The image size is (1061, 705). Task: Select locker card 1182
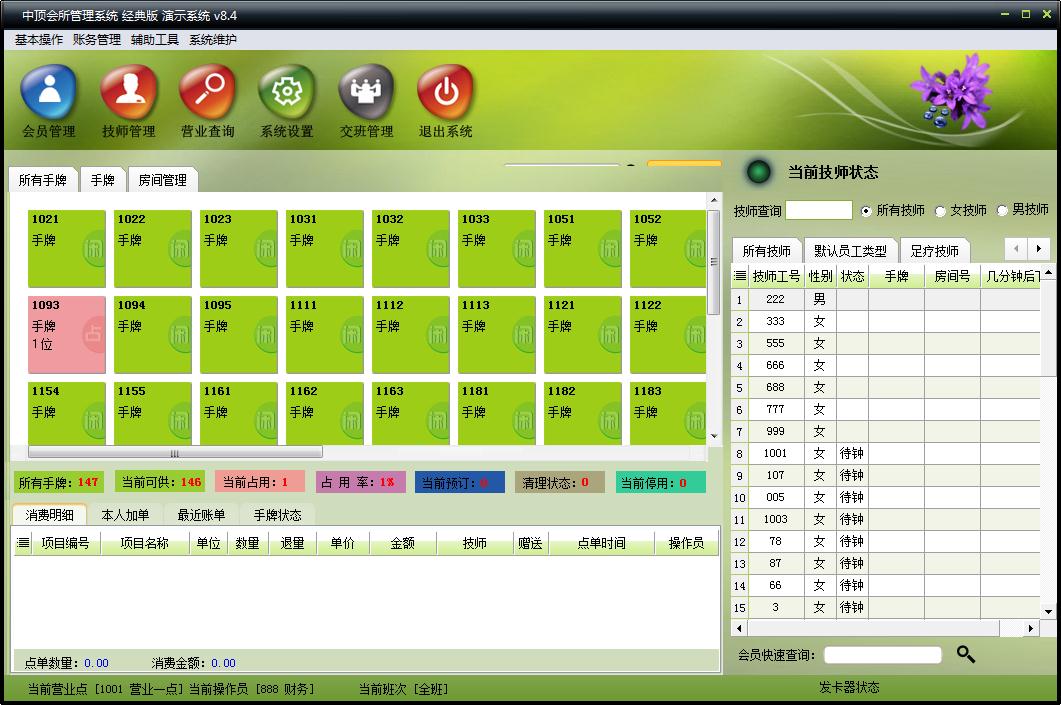tap(583, 413)
